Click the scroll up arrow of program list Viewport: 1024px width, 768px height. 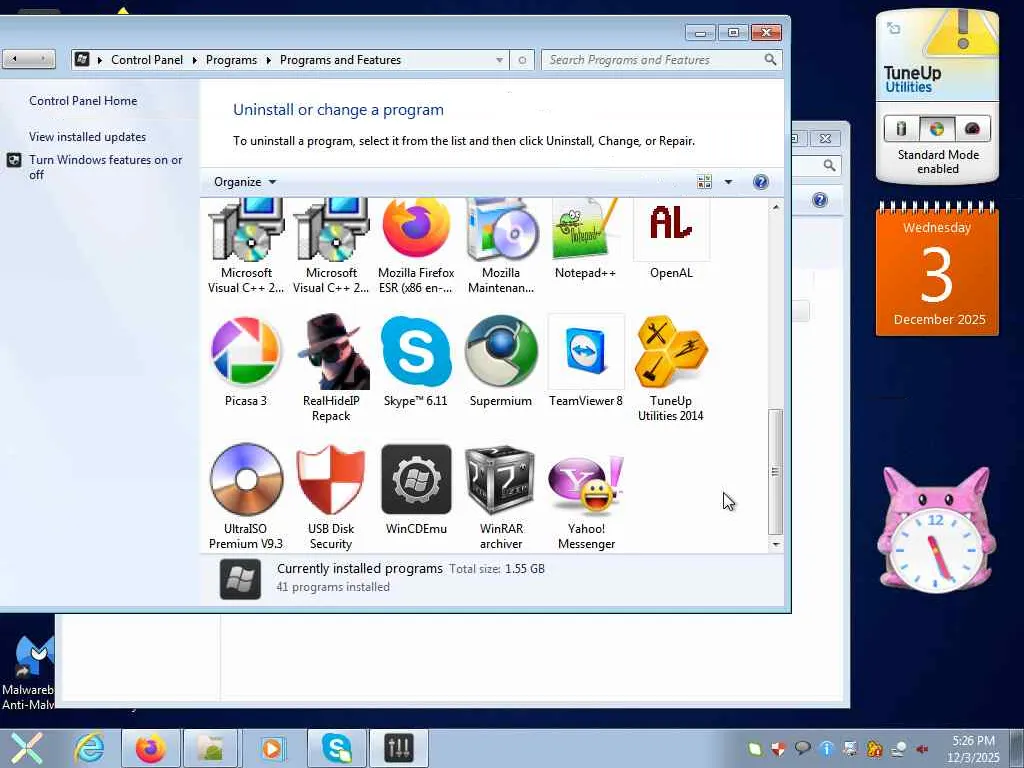point(775,207)
